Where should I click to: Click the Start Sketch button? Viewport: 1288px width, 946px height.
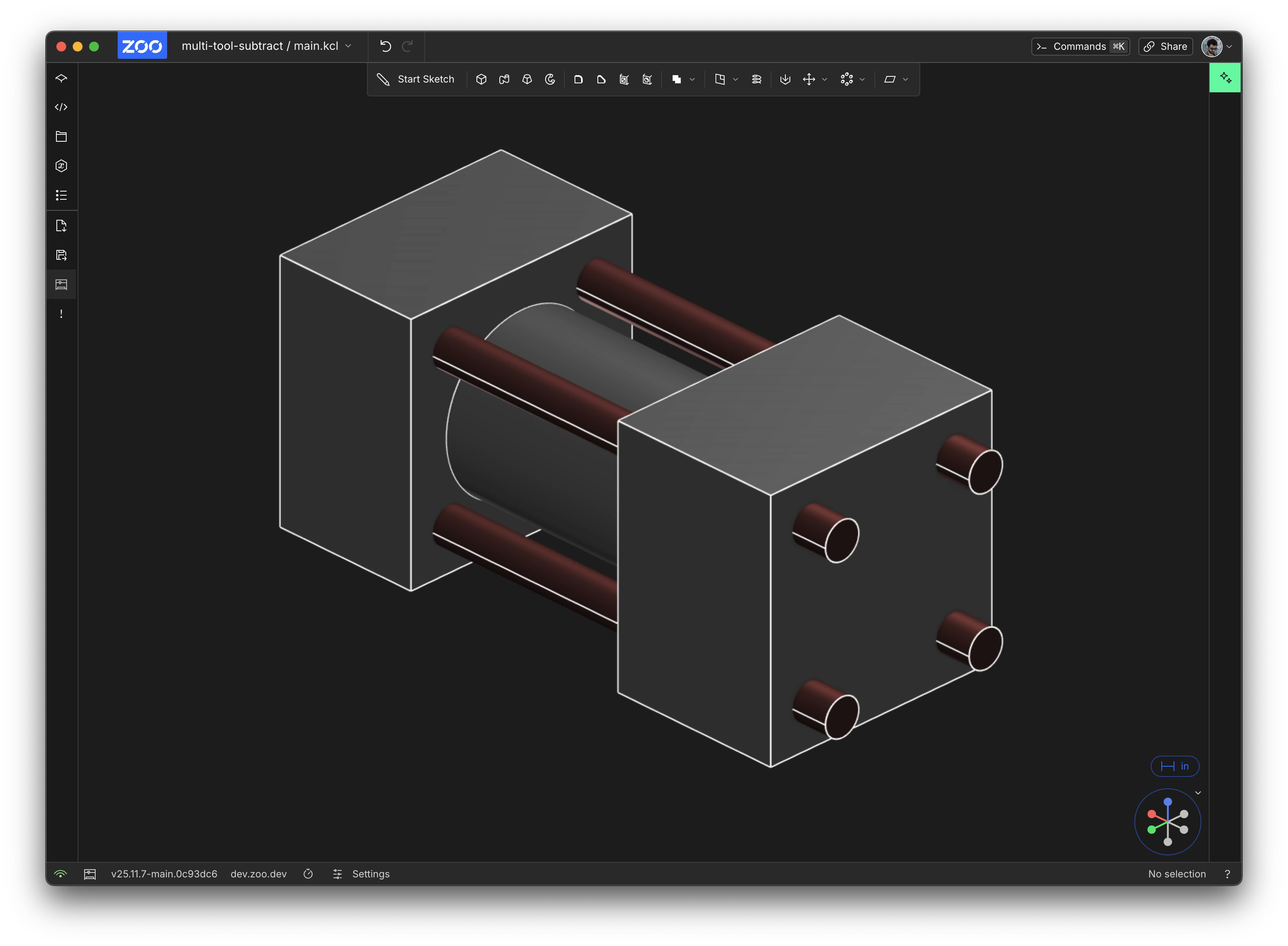416,80
